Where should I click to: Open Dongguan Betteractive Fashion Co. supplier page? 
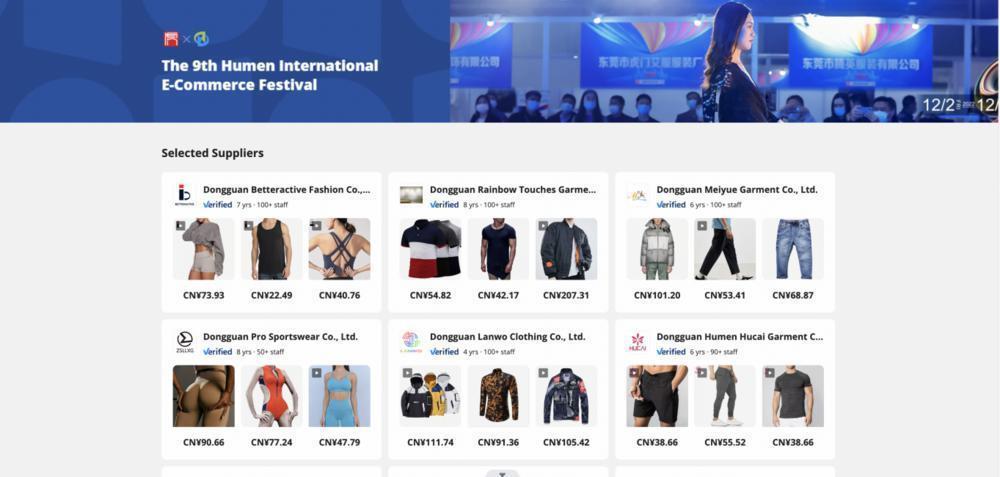pyautogui.click(x=286, y=189)
